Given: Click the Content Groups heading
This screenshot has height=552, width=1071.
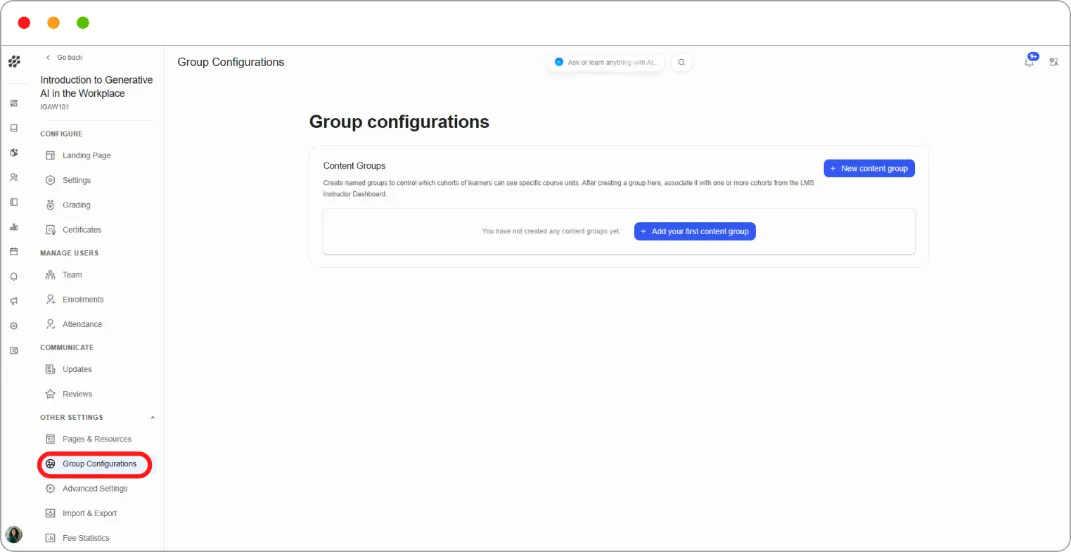Looking at the screenshot, I should 354,166.
